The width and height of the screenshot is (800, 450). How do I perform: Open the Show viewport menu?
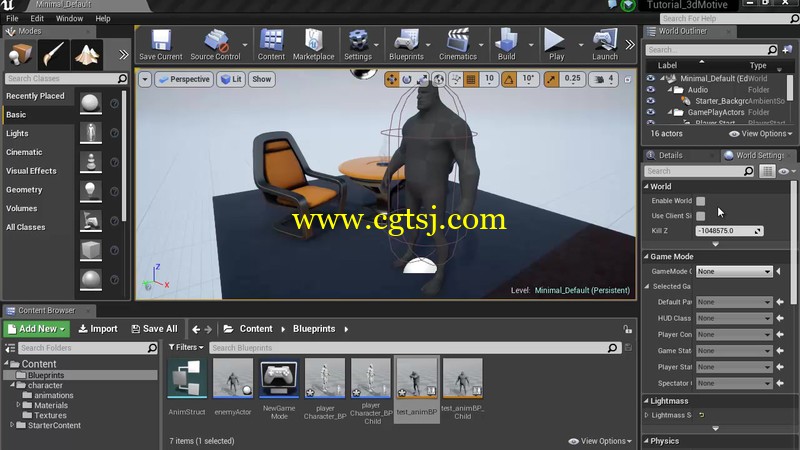(x=262, y=79)
